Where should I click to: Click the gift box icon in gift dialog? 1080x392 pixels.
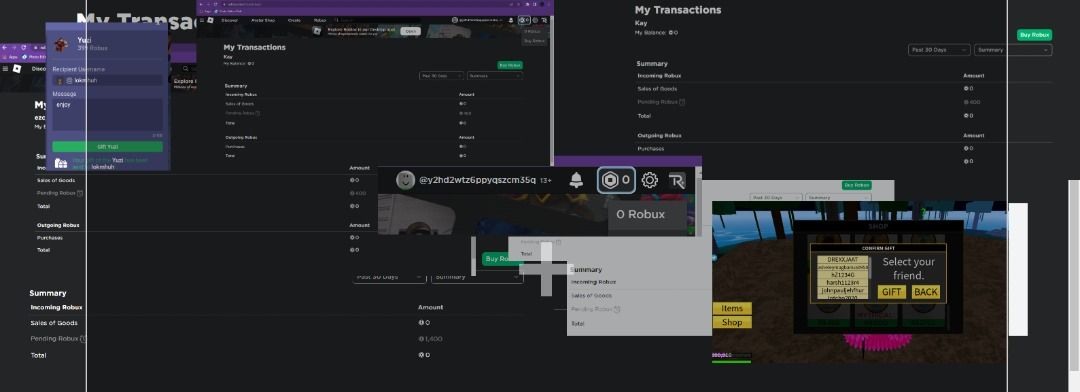click(x=61, y=163)
